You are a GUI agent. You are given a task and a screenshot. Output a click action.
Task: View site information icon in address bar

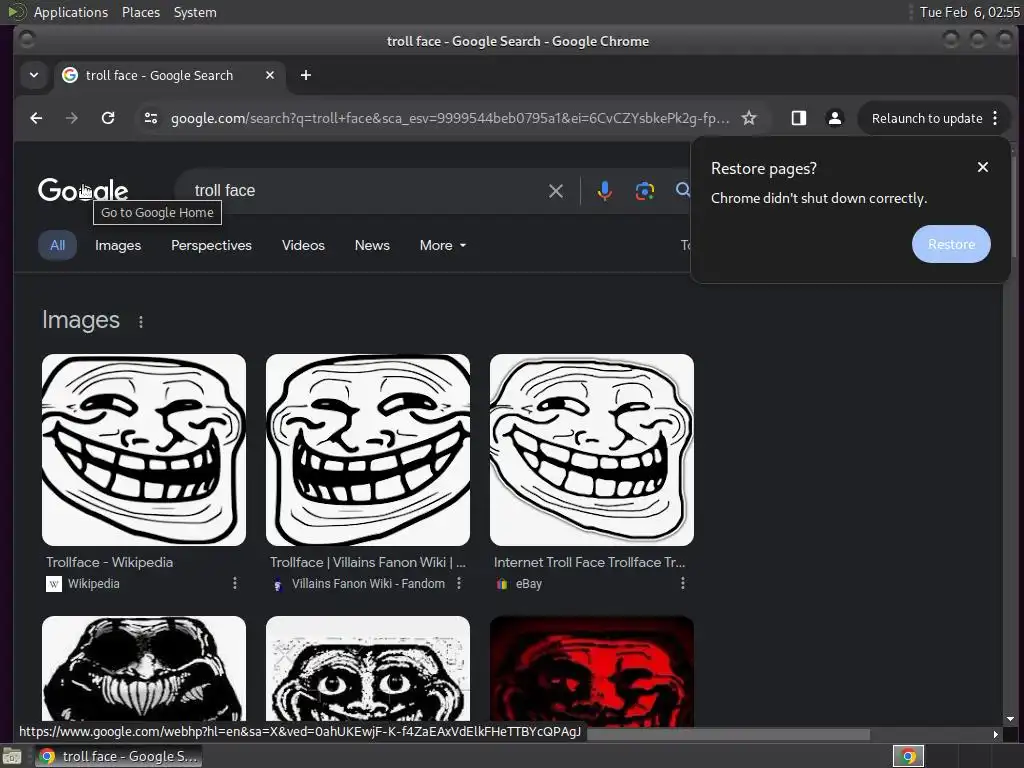tap(151, 118)
